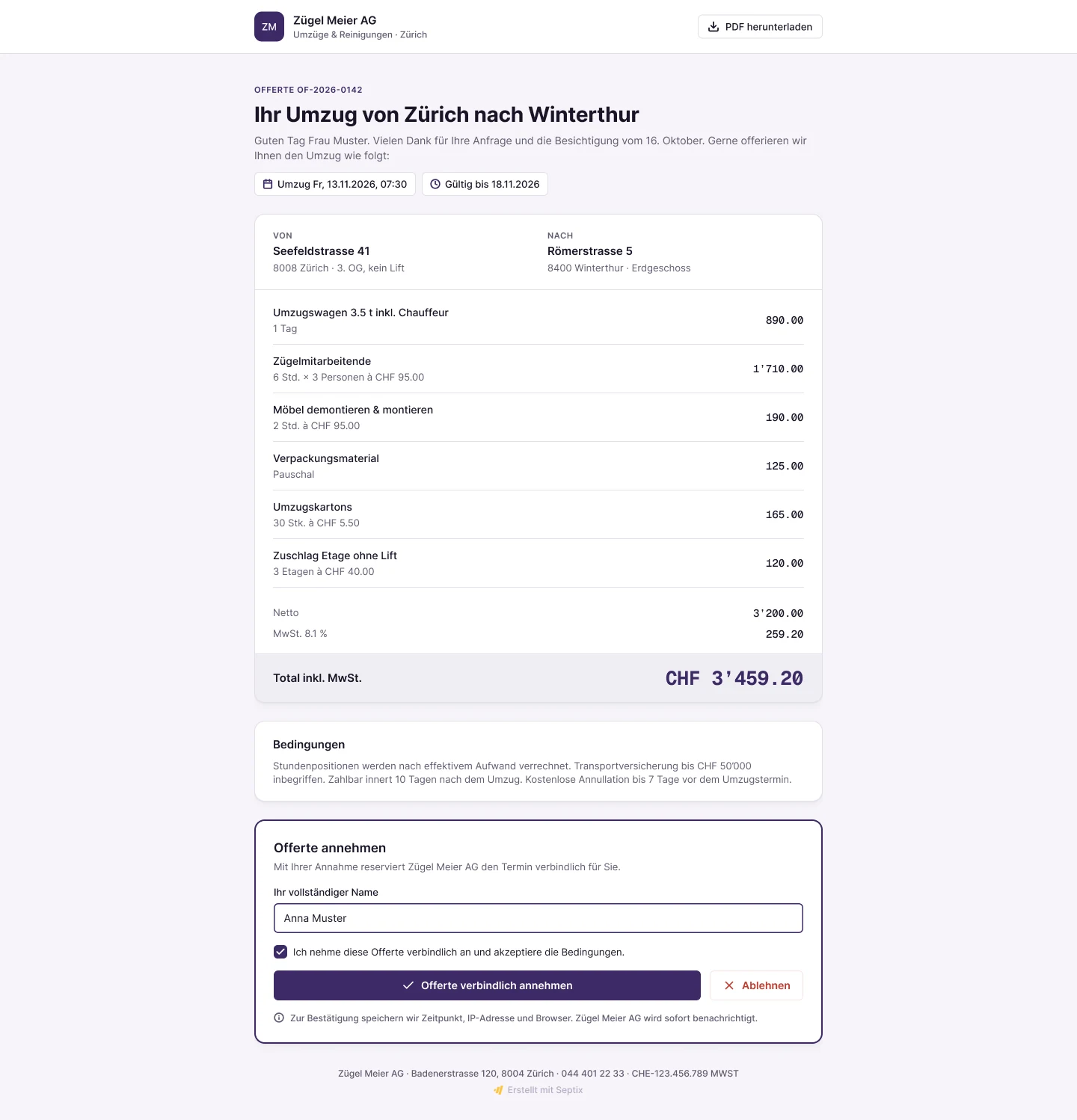Click the 'Möbel demontieren & montieren' line item
Image resolution: width=1077 pixels, height=1120 pixels.
point(353,410)
